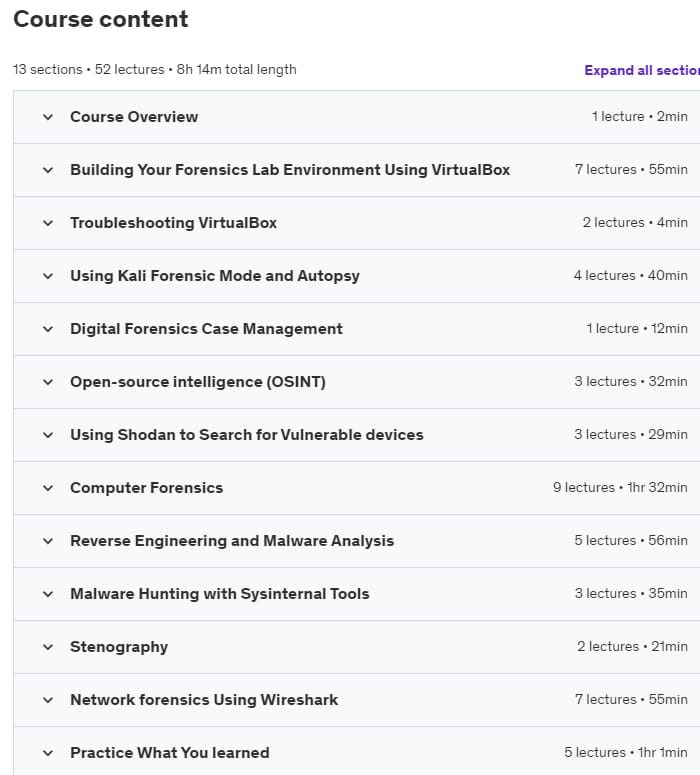Open Malware Hunting with Sysinternal Tools title
This screenshot has width=700, height=775.
(x=219, y=594)
